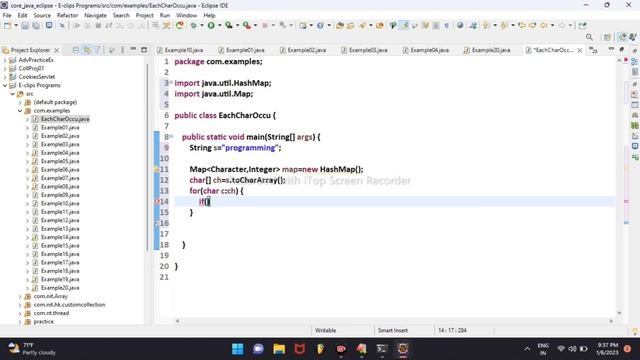Open the Navigate menu
The height and width of the screenshot is (360, 640).
[x=95, y=15]
